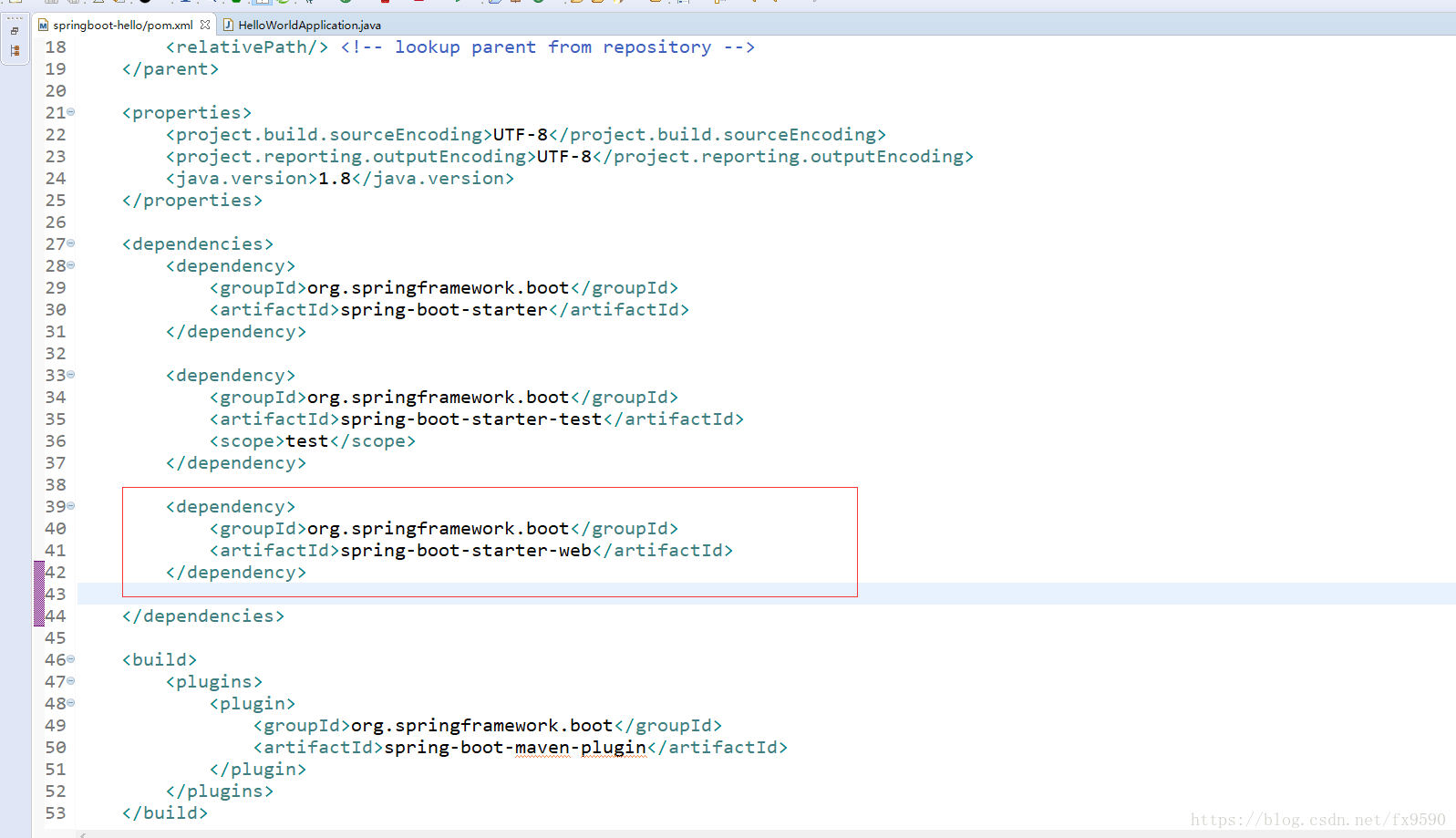Click the horizontal scrollbar left arrow
The image size is (1456, 838).
(83, 834)
